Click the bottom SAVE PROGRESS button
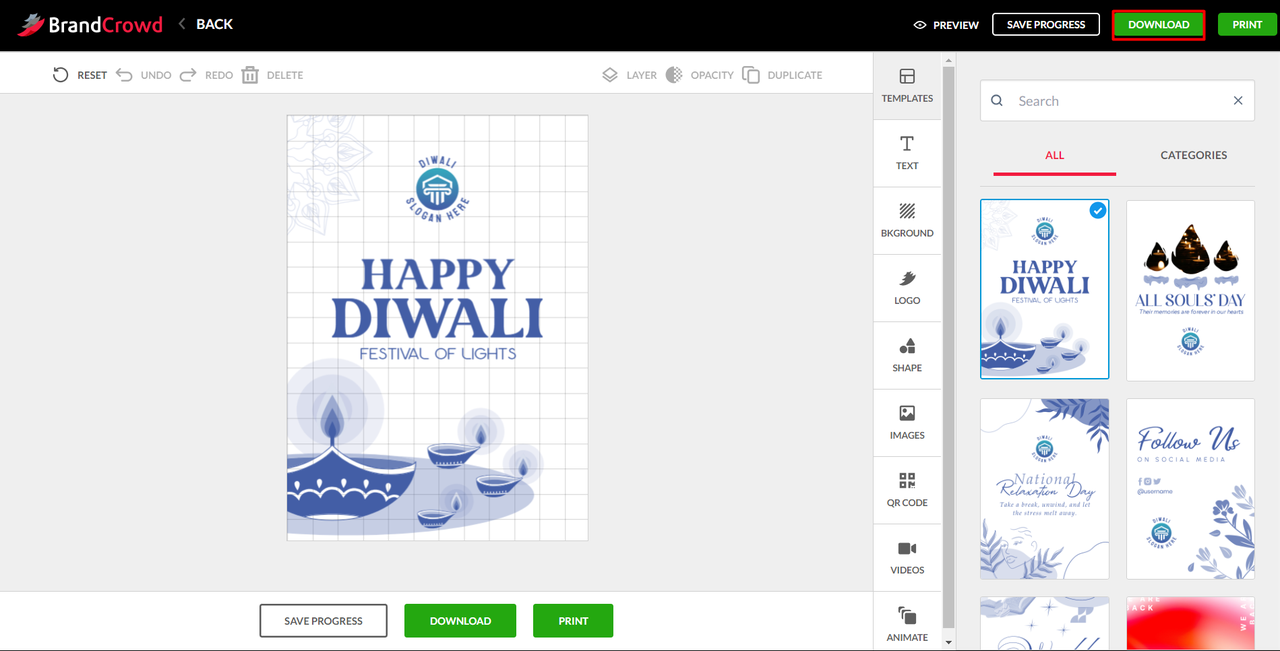 [x=323, y=621]
